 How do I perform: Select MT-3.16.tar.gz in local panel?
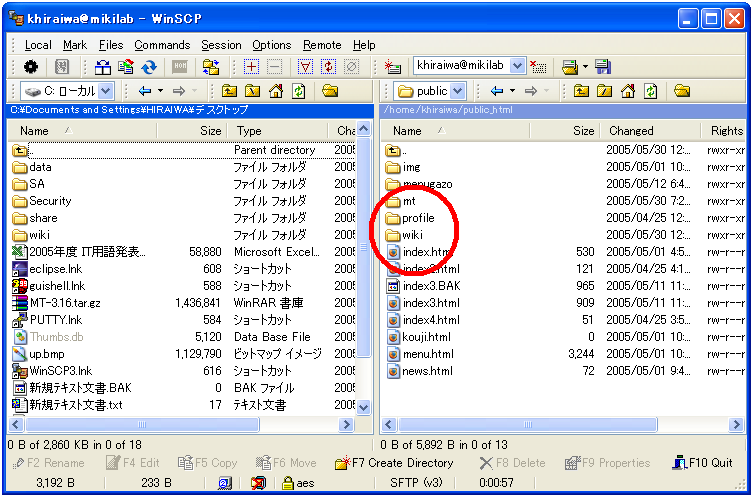[x=56, y=303]
